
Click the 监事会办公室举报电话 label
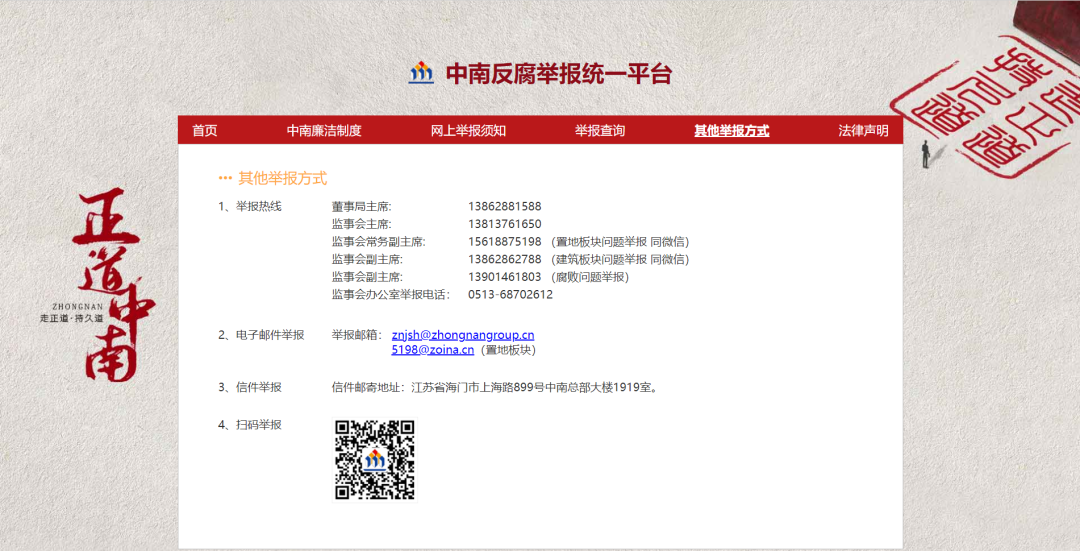click(x=391, y=295)
